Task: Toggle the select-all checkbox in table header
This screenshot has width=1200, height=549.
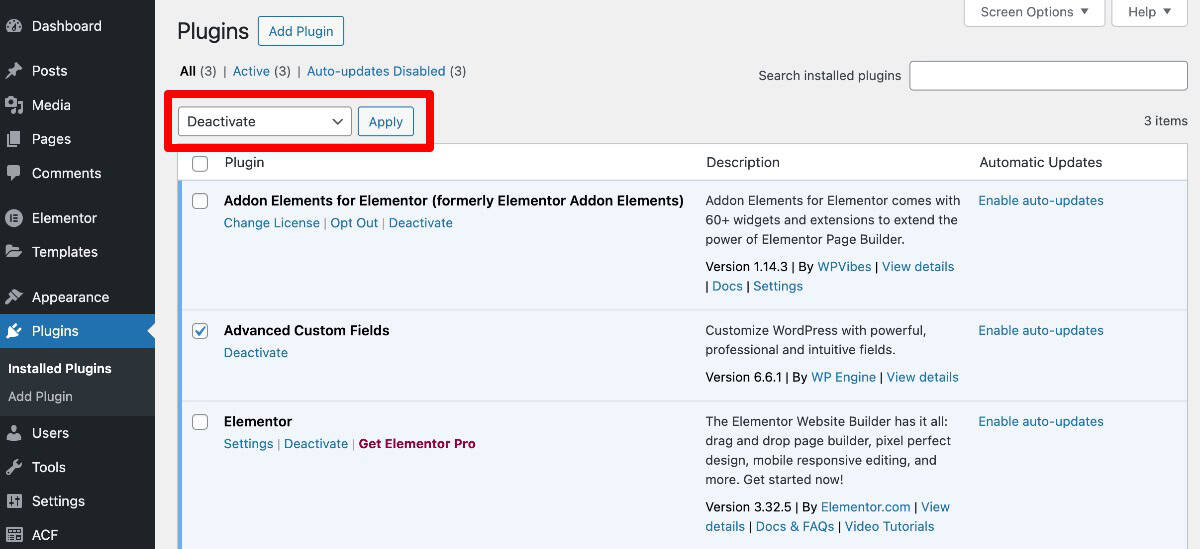Action: (200, 163)
